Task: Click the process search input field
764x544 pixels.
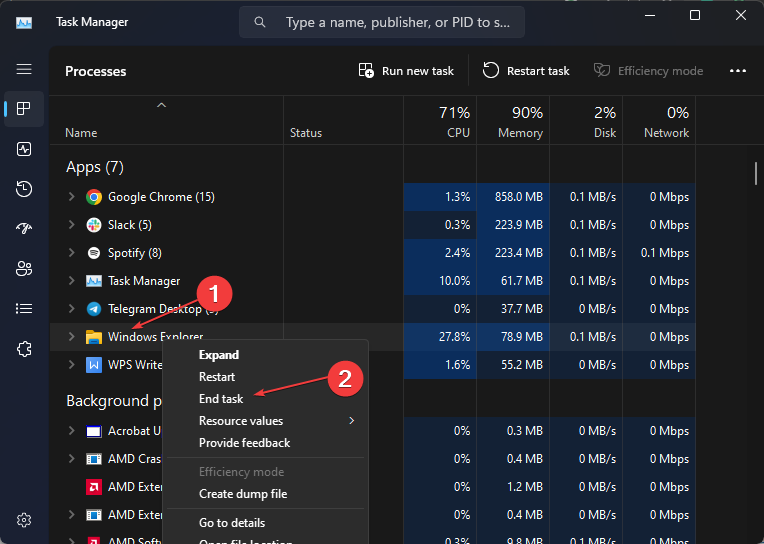Action: (382, 22)
